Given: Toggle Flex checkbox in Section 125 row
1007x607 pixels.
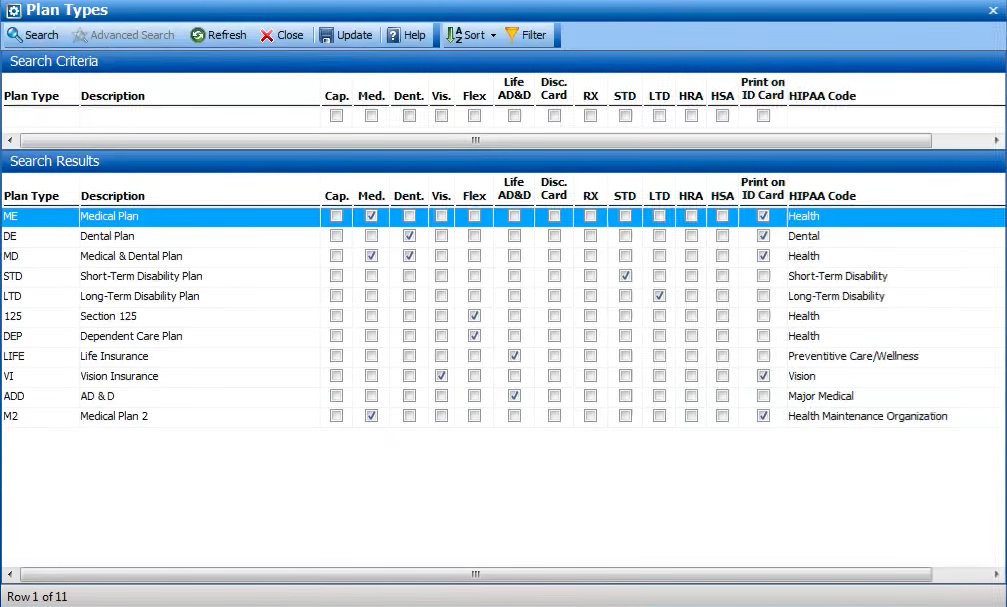Looking at the screenshot, I should click(x=474, y=315).
